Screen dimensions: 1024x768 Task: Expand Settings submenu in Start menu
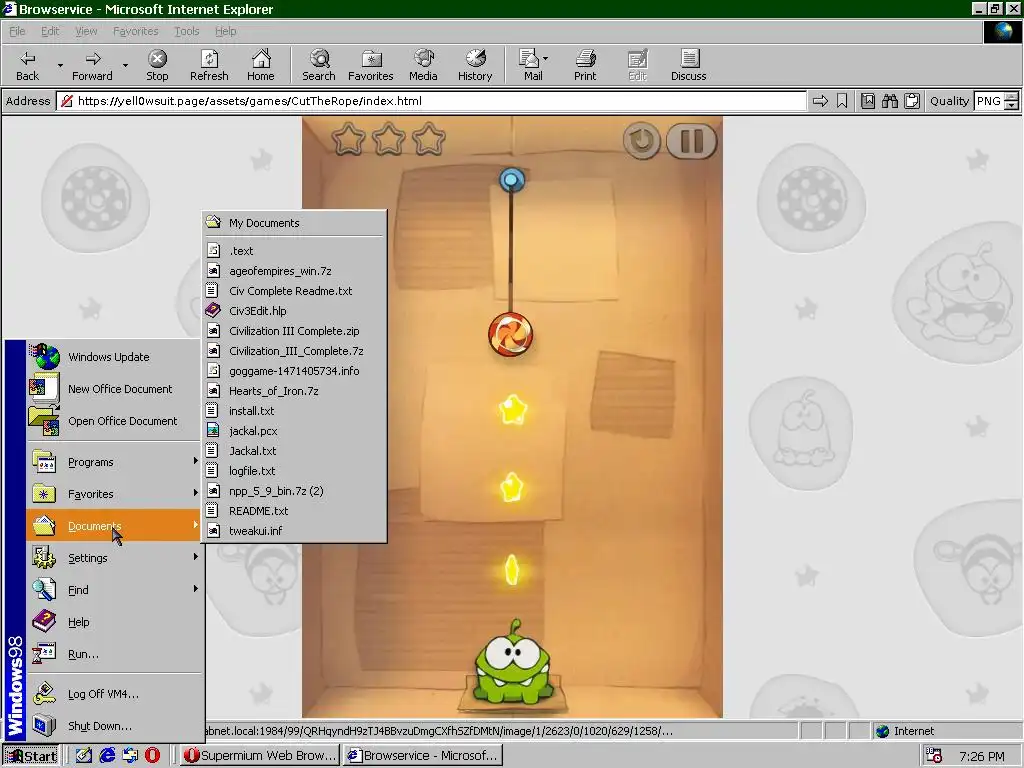pos(113,558)
